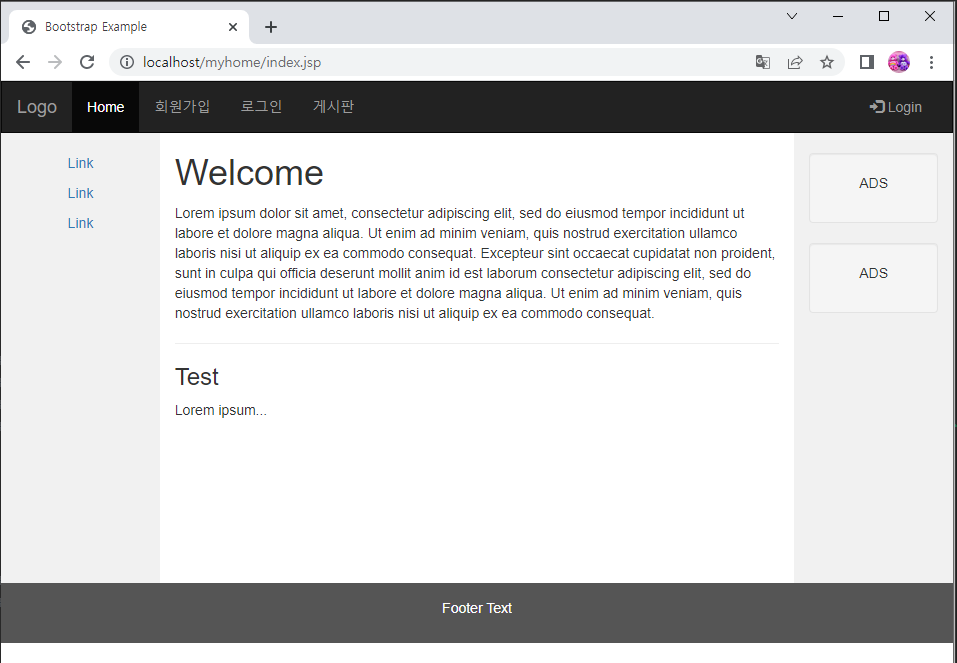
Task: Open the 로그인 menu item
Action: click(261, 107)
